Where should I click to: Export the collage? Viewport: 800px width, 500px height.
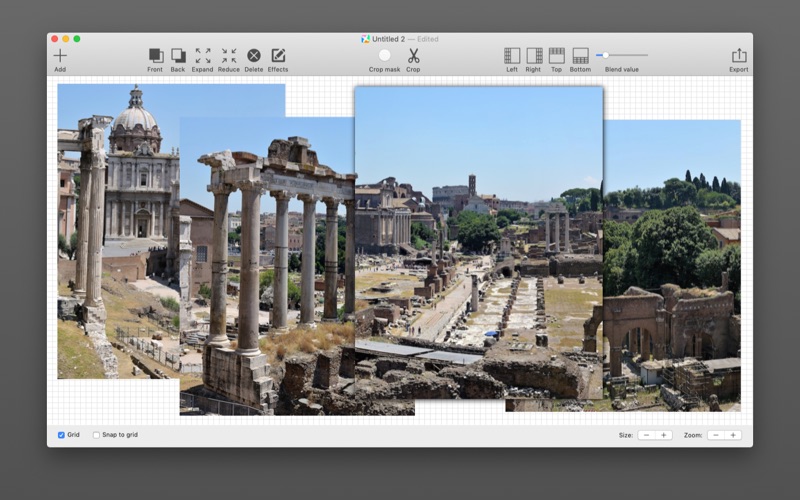(739, 56)
